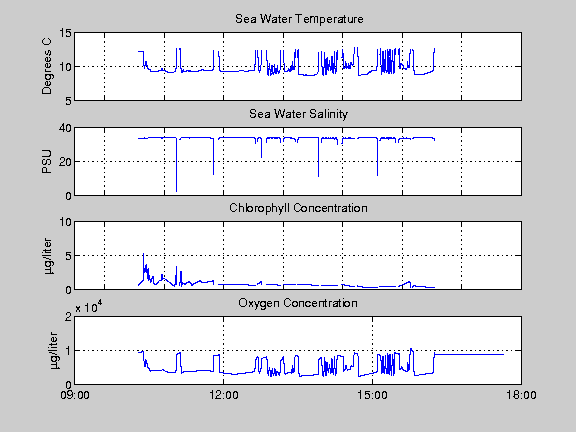Click the Sea Water Temperature title
The height and width of the screenshot is (432, 576).
pyautogui.click(x=299, y=19)
